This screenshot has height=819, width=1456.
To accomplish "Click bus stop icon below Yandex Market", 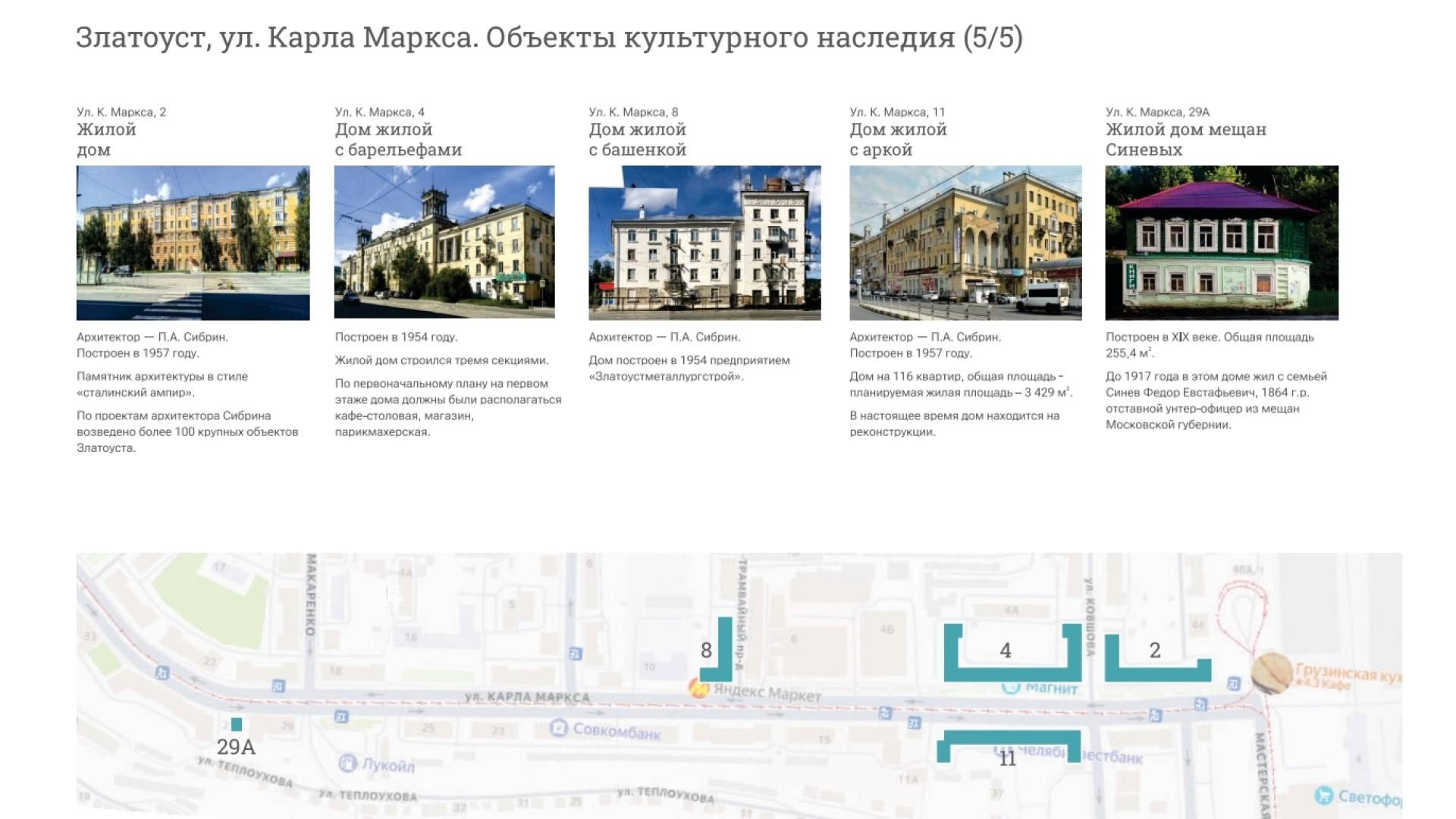I will 885,713.
